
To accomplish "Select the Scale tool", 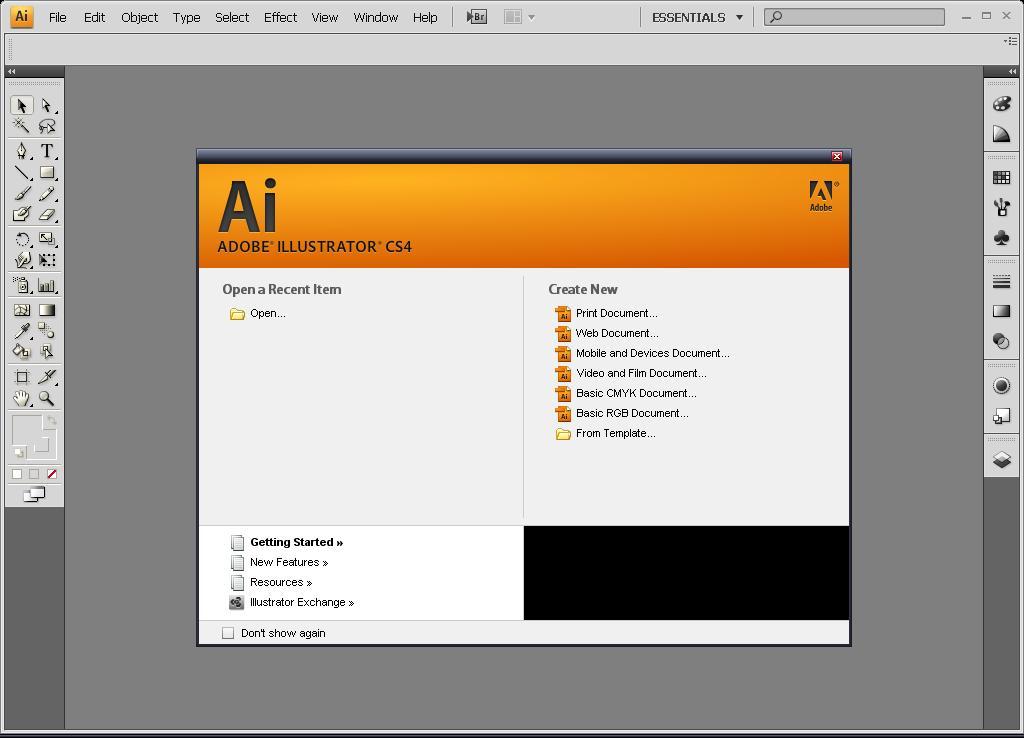I will pos(46,239).
